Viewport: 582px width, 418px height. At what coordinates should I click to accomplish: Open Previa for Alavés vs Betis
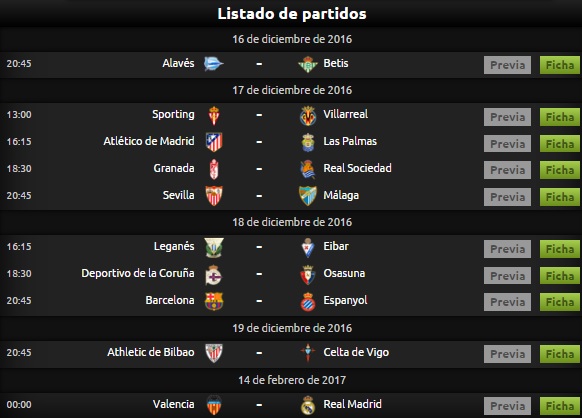pos(507,65)
